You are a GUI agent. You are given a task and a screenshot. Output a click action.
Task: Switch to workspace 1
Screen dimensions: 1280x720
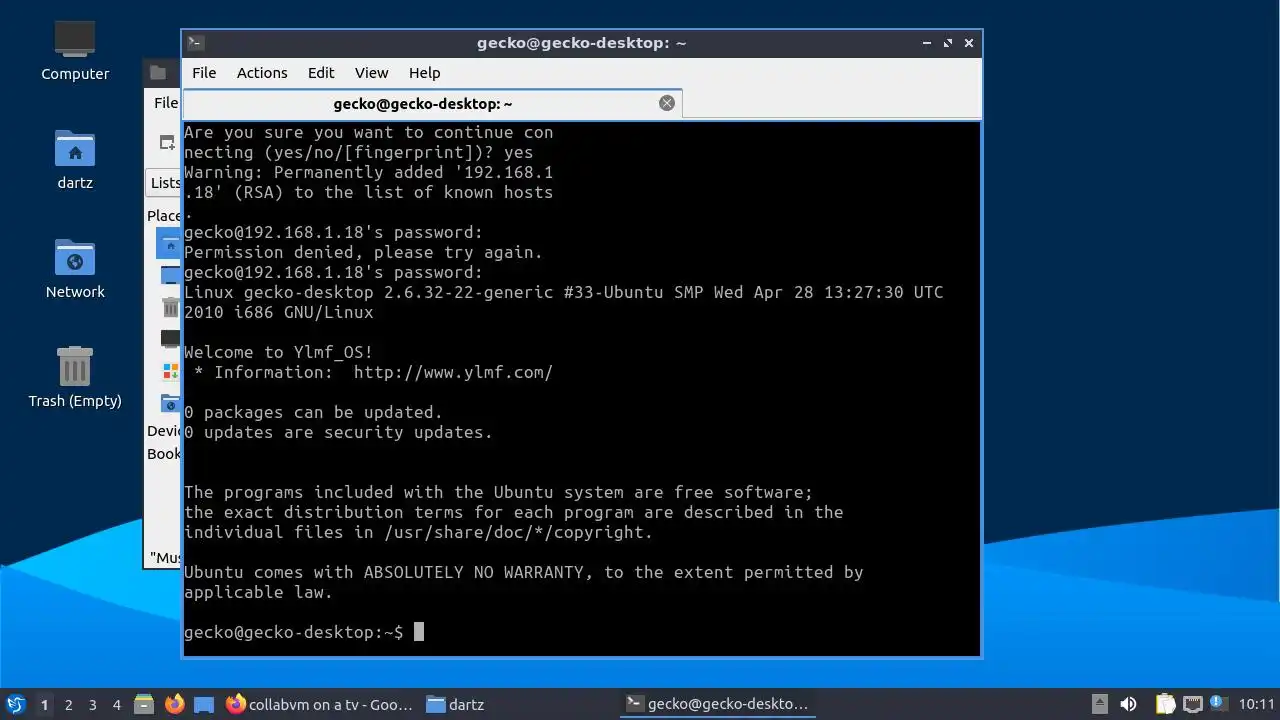44,705
